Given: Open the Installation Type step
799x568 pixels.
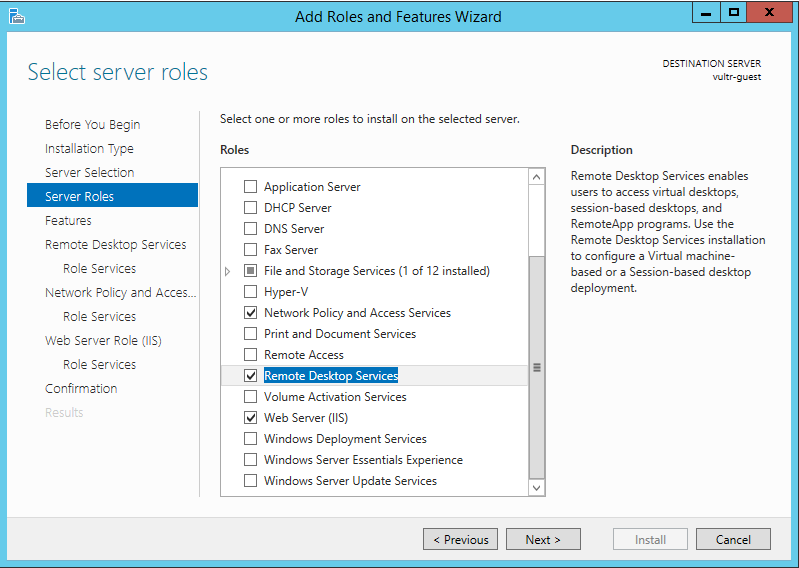Looking at the screenshot, I should (x=89, y=149).
